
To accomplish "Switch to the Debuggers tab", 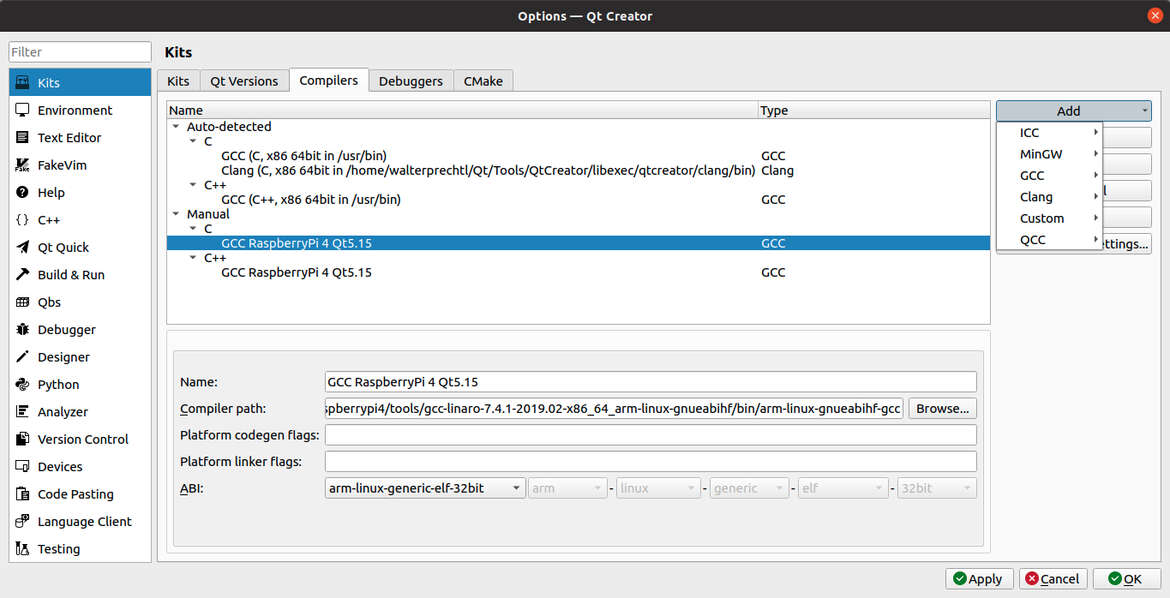I will [x=410, y=81].
